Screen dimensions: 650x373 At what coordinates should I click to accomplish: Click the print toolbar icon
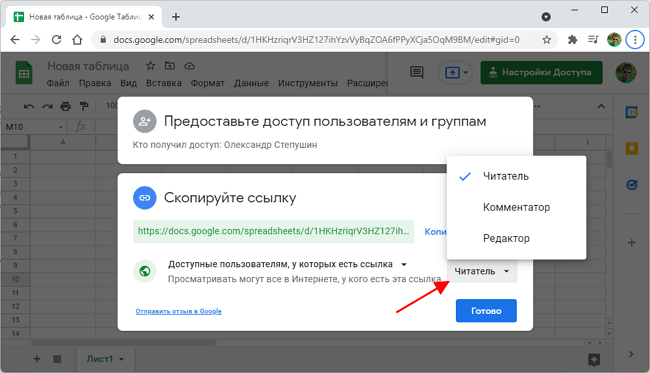(65, 107)
